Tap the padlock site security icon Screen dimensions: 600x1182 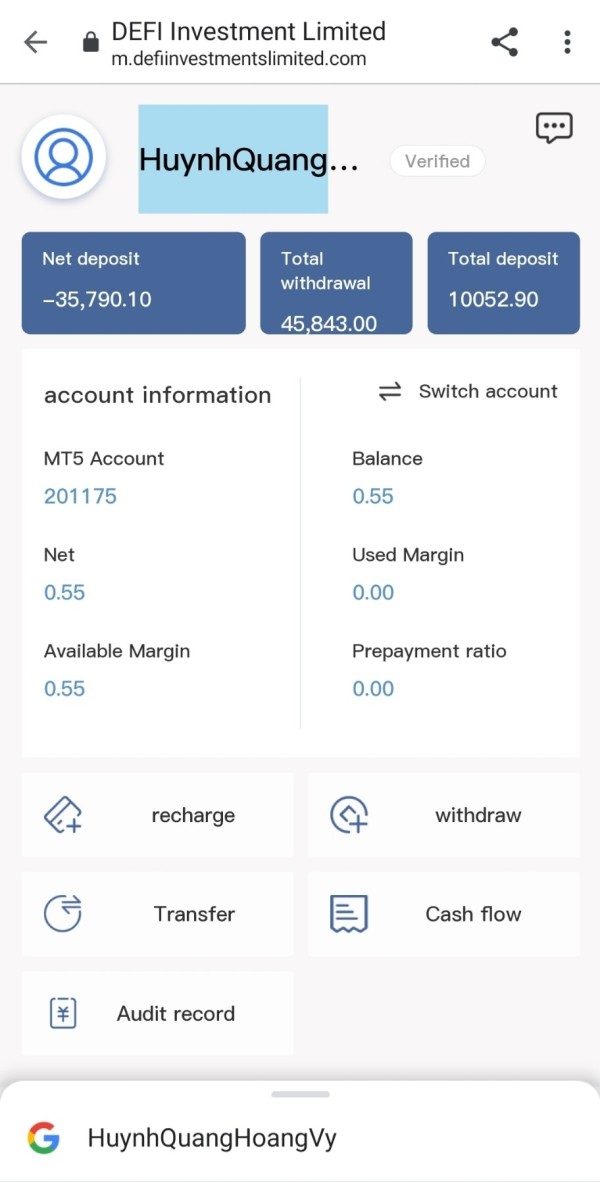click(90, 41)
